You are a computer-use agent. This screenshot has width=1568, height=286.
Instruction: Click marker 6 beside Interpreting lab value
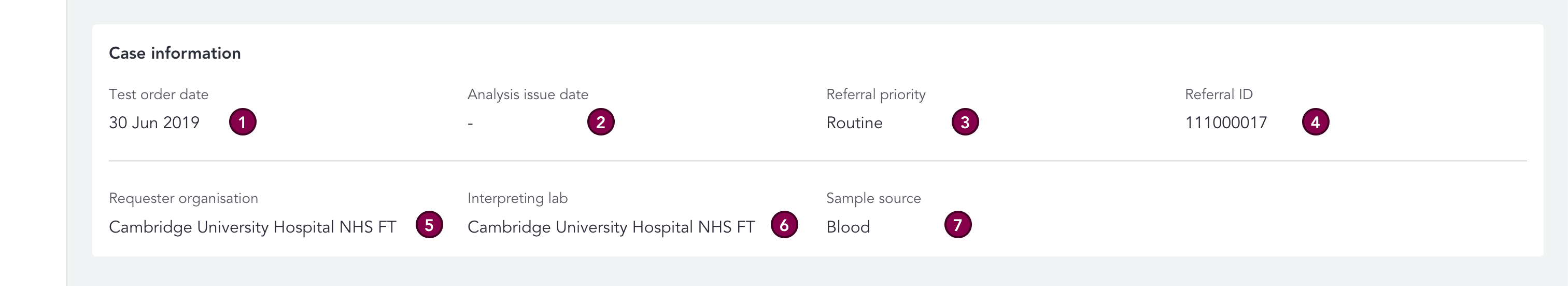[784, 225]
